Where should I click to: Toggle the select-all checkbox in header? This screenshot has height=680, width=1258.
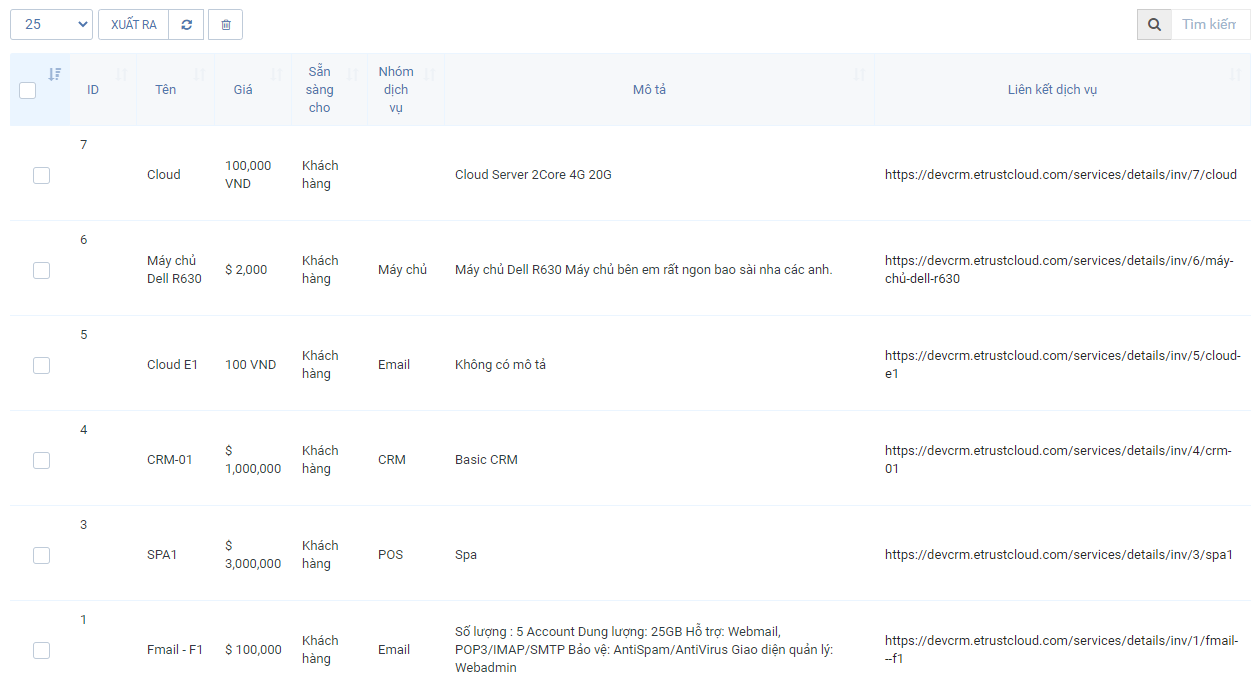(x=28, y=90)
